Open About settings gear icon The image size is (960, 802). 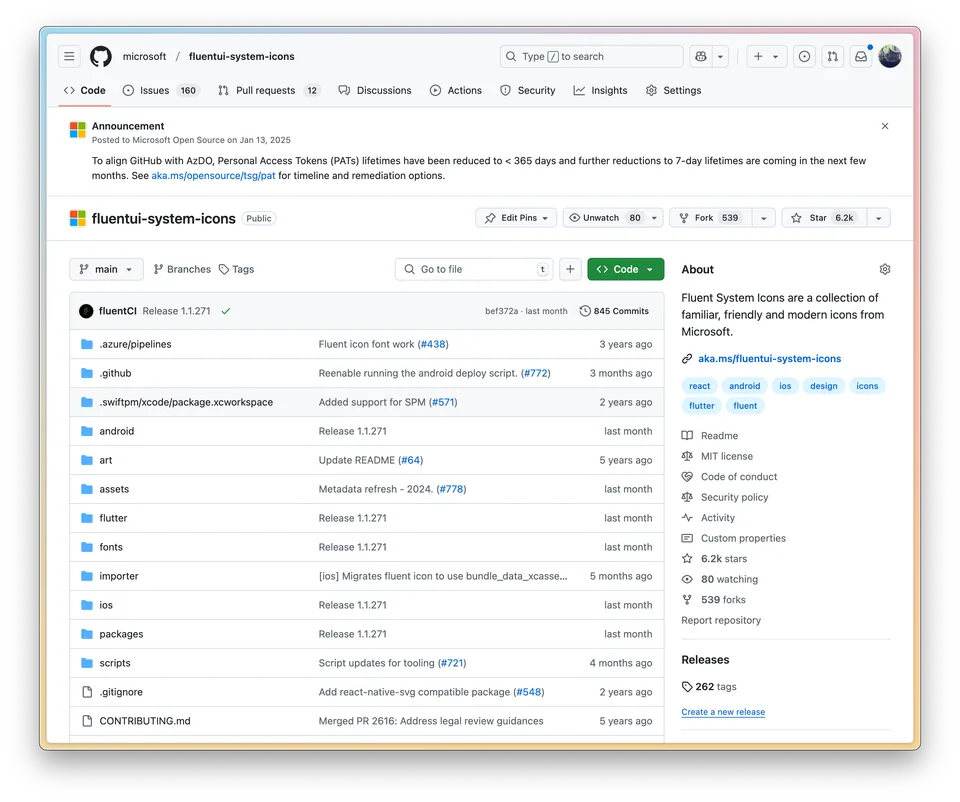tap(885, 269)
